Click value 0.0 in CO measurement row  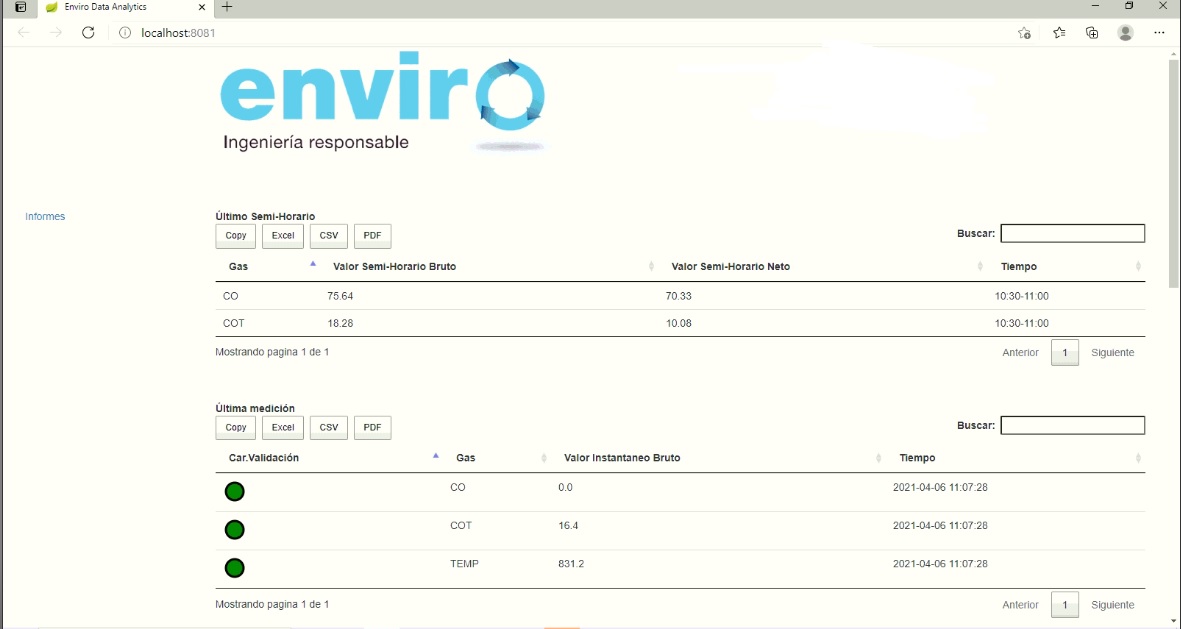(566, 487)
